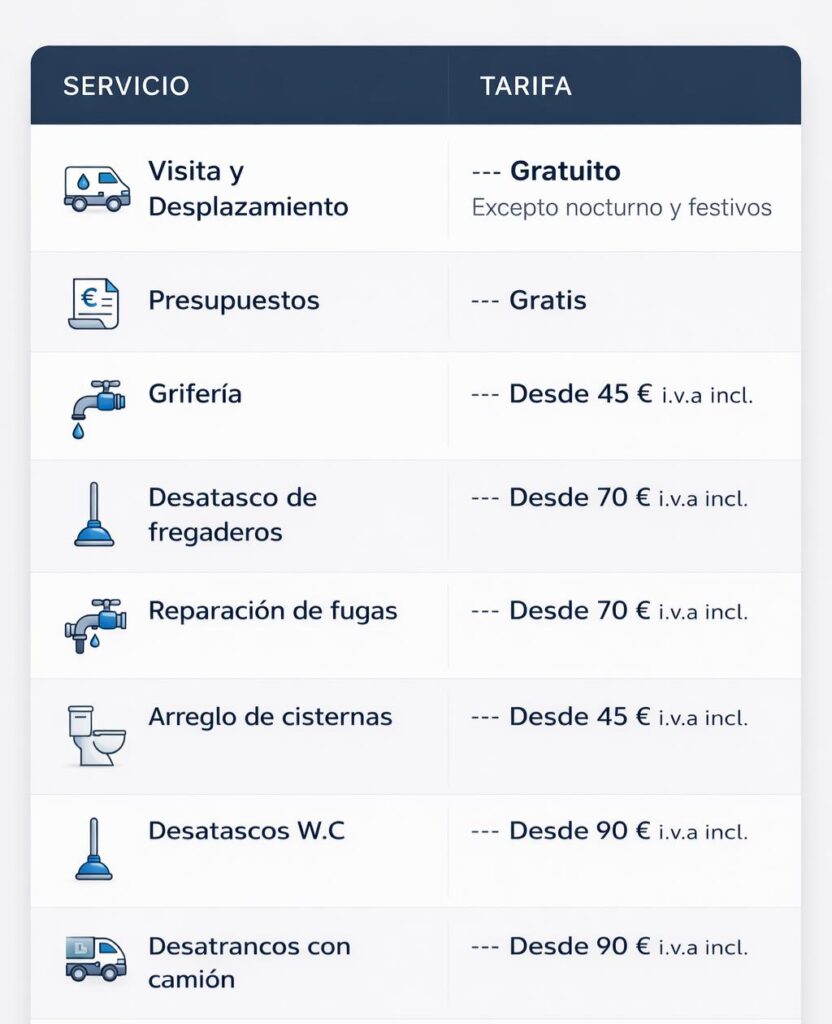The height and width of the screenshot is (1024, 832).
Task: Click the TARIFA column header
Action: pos(526,86)
